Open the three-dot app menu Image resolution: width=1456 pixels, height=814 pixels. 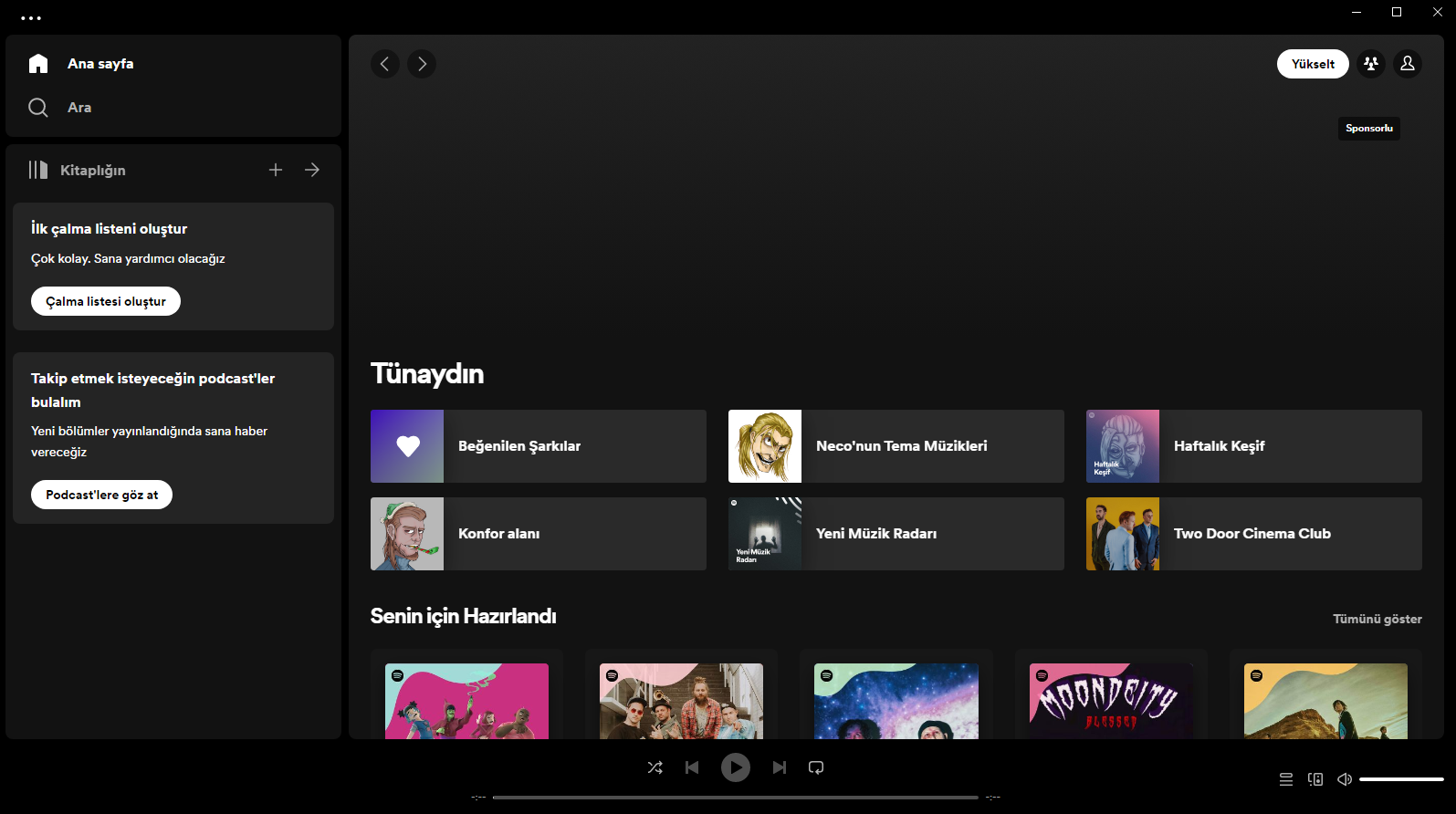31,17
